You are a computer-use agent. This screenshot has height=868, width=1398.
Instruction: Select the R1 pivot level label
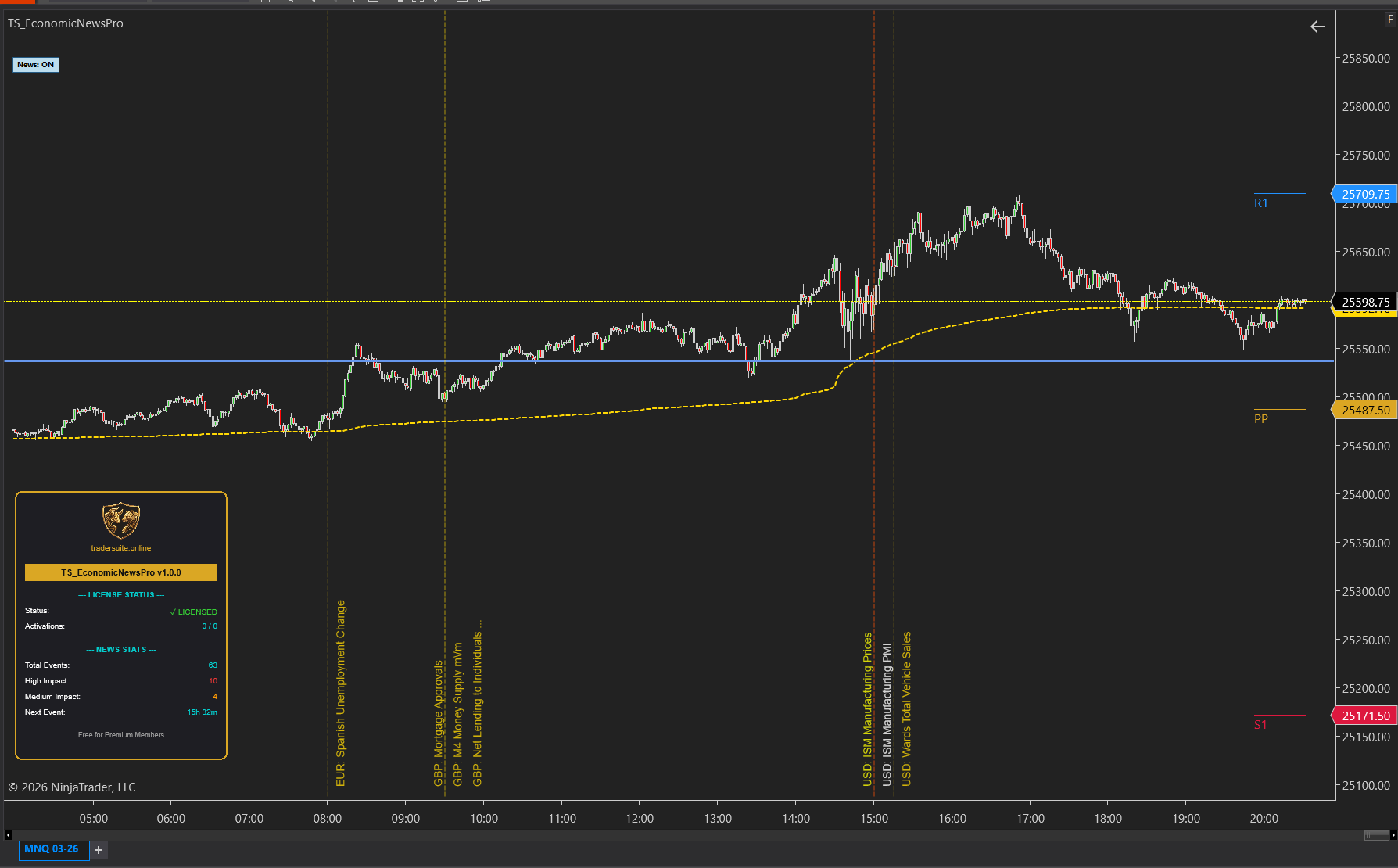[1261, 203]
